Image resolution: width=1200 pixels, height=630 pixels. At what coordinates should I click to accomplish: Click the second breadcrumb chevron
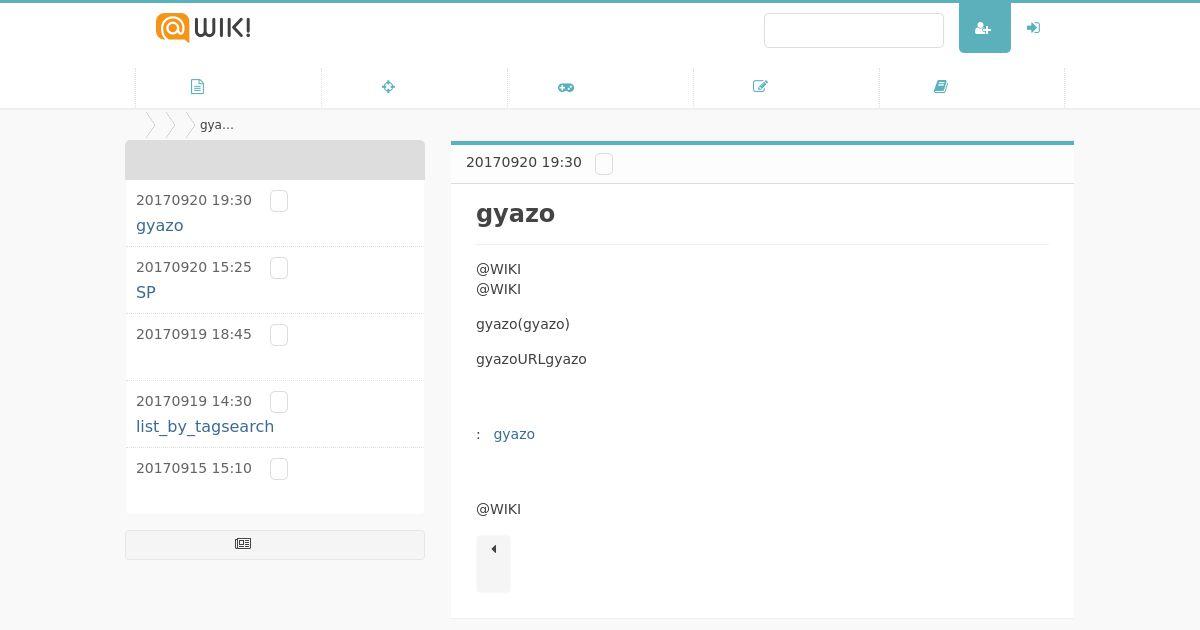coord(171,125)
